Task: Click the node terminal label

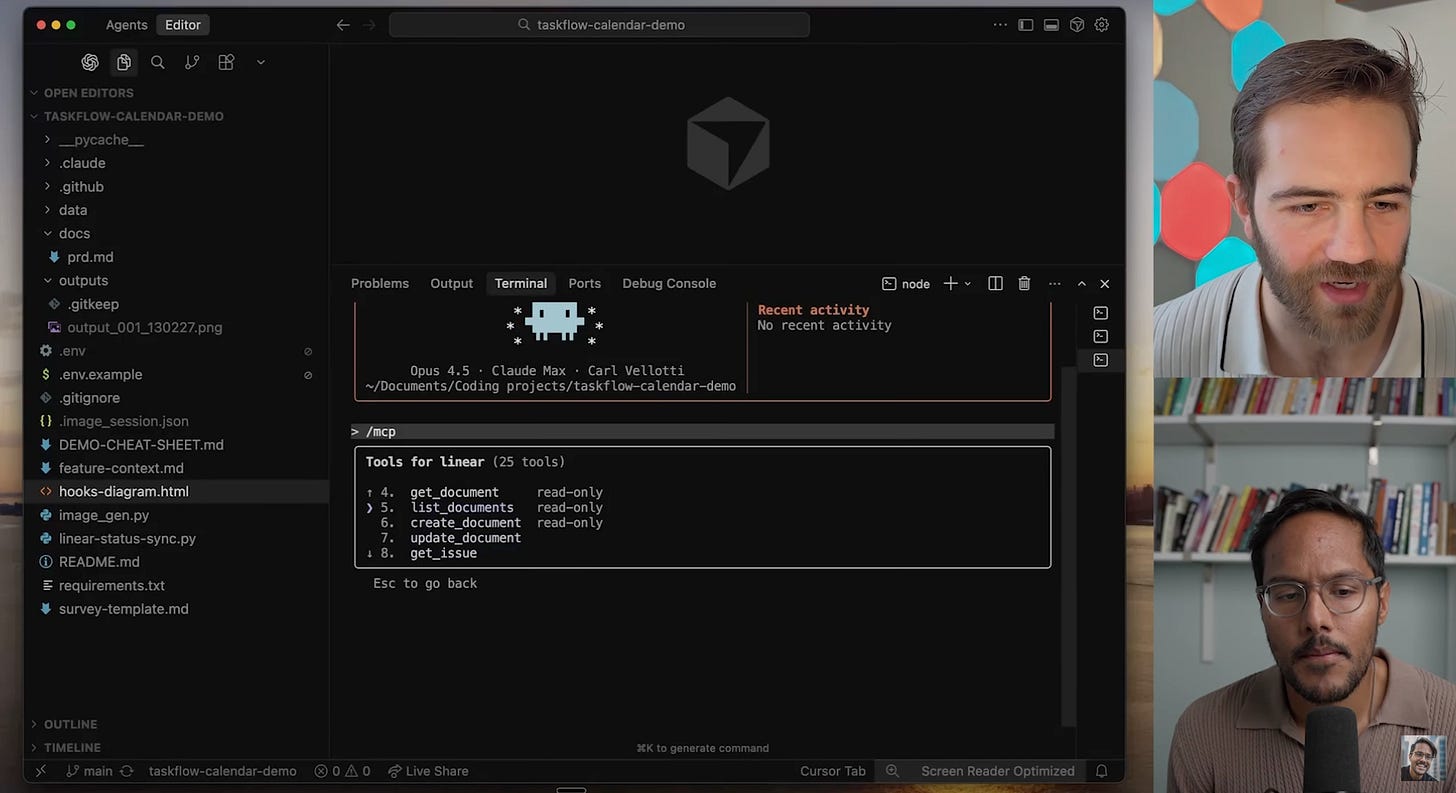Action: point(906,284)
